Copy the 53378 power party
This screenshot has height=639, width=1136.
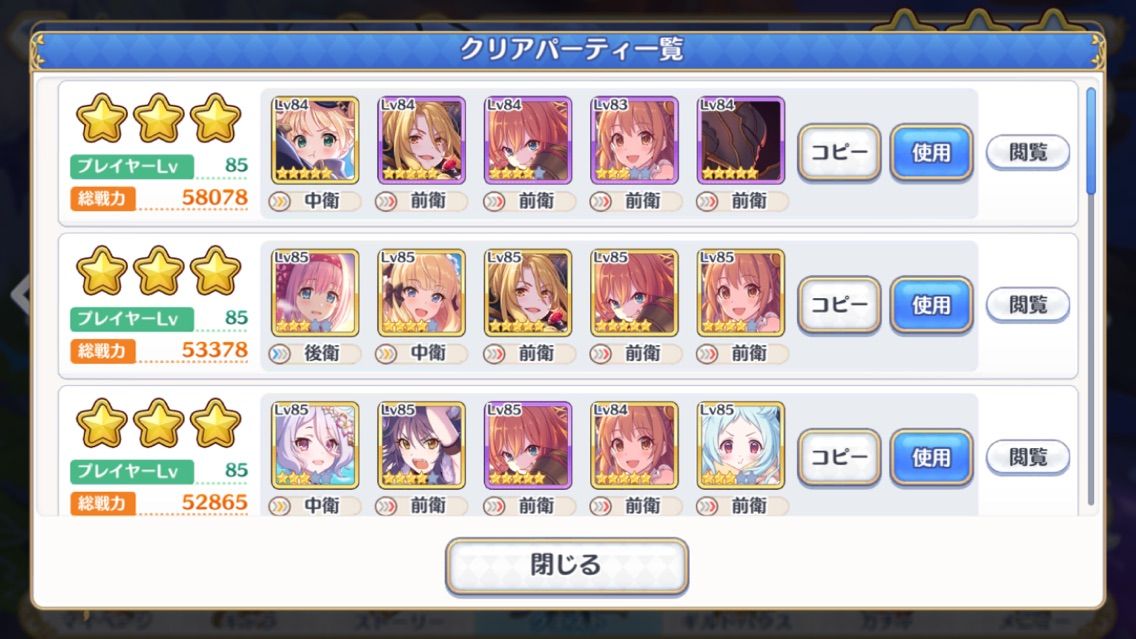tap(839, 304)
